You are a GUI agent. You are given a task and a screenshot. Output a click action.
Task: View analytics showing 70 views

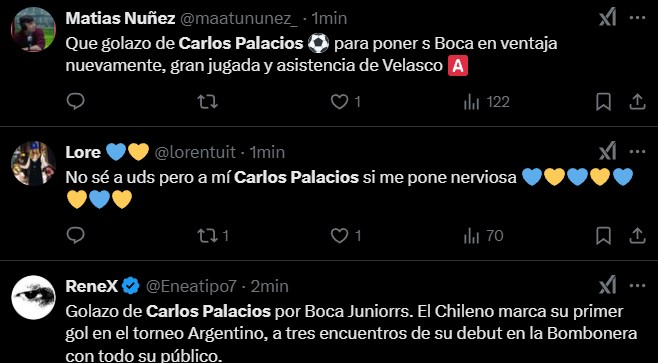point(483,236)
